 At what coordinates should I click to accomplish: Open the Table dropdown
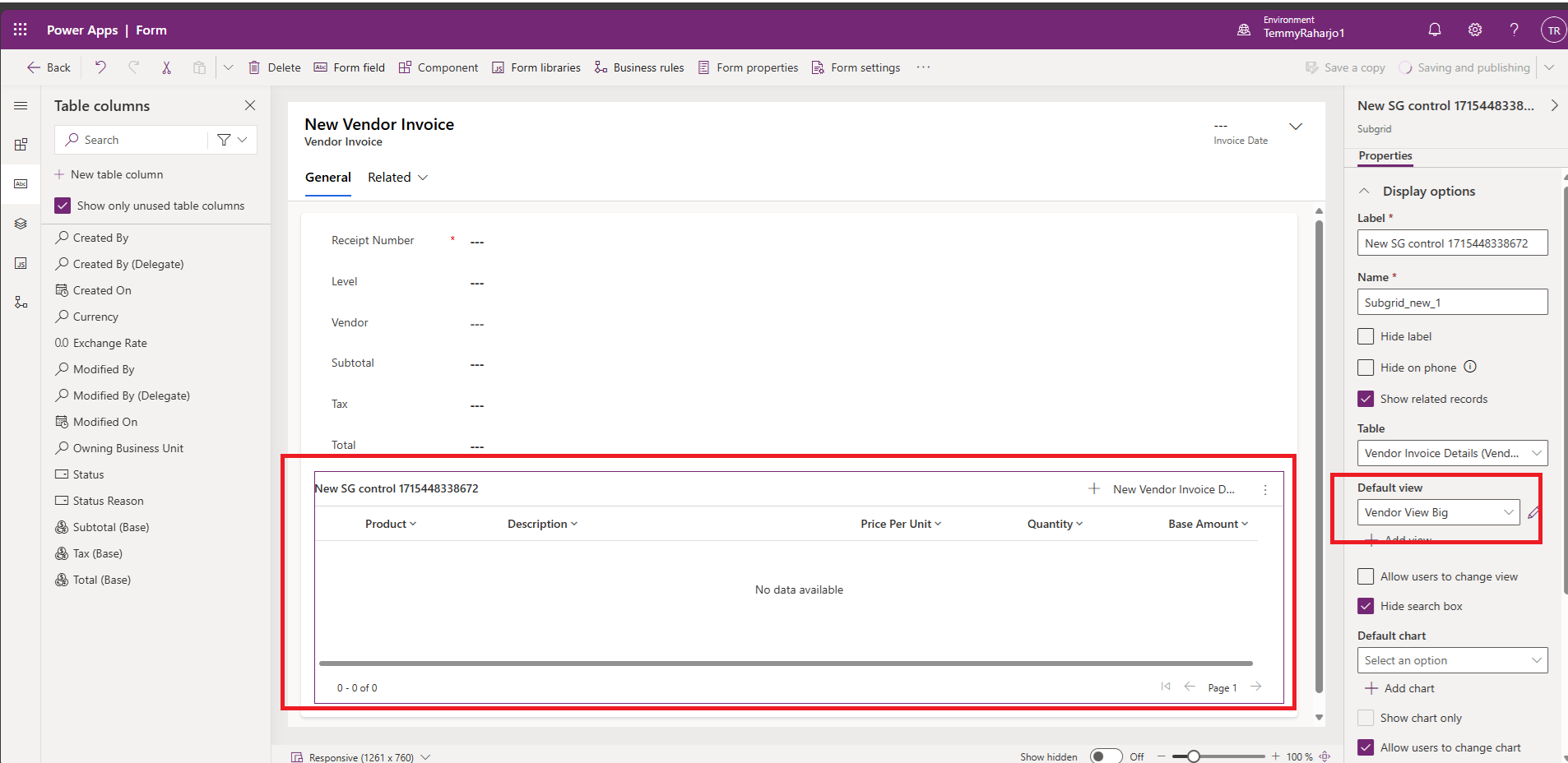(x=1452, y=453)
